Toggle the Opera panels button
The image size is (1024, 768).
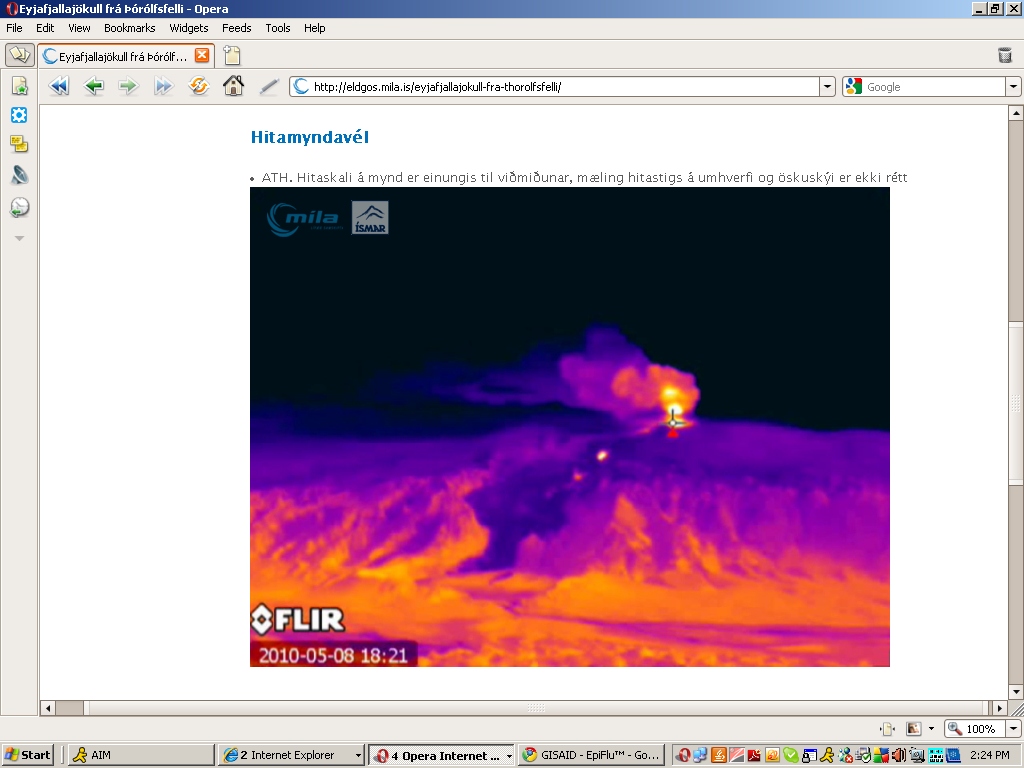click(20, 55)
